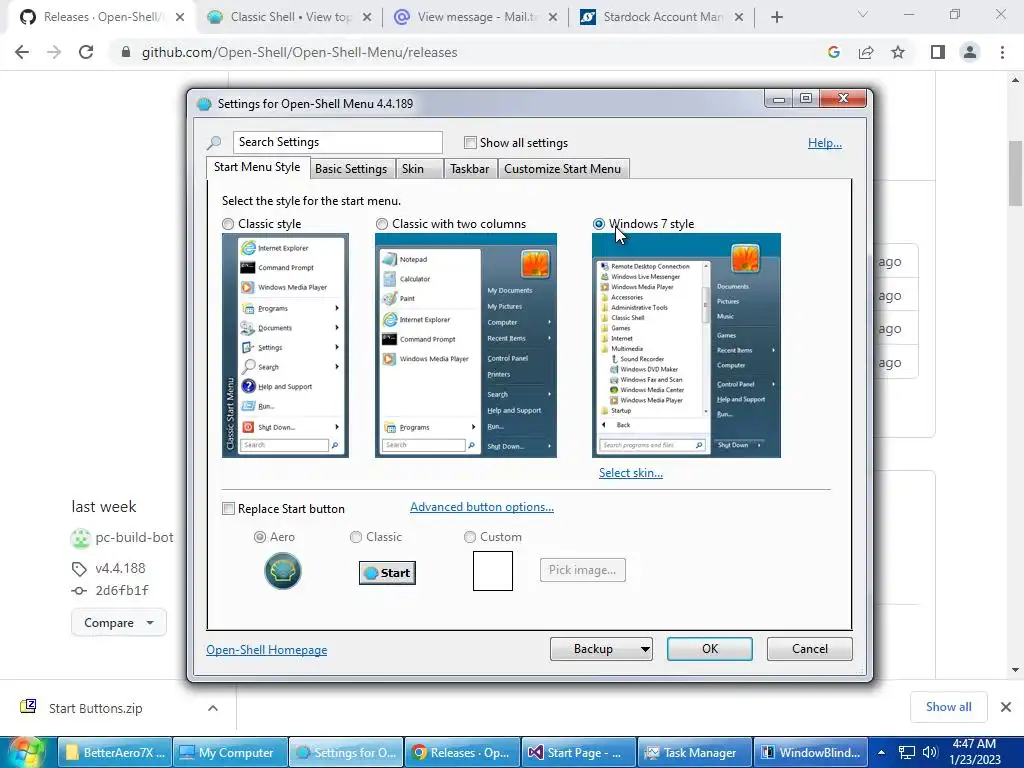Click the Classic style preview thumbnail

click(x=285, y=345)
